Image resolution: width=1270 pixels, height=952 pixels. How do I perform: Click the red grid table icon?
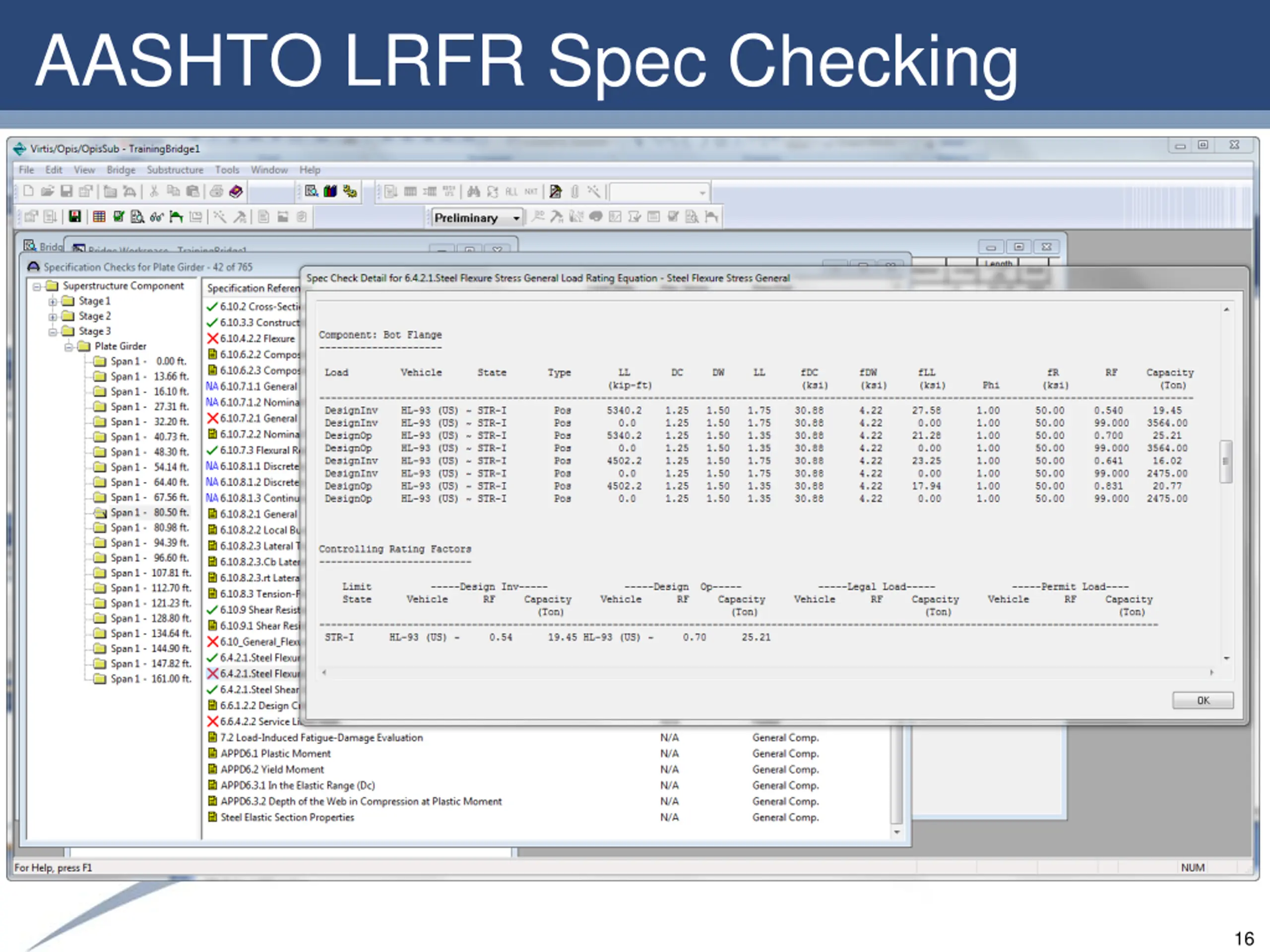[x=99, y=216]
